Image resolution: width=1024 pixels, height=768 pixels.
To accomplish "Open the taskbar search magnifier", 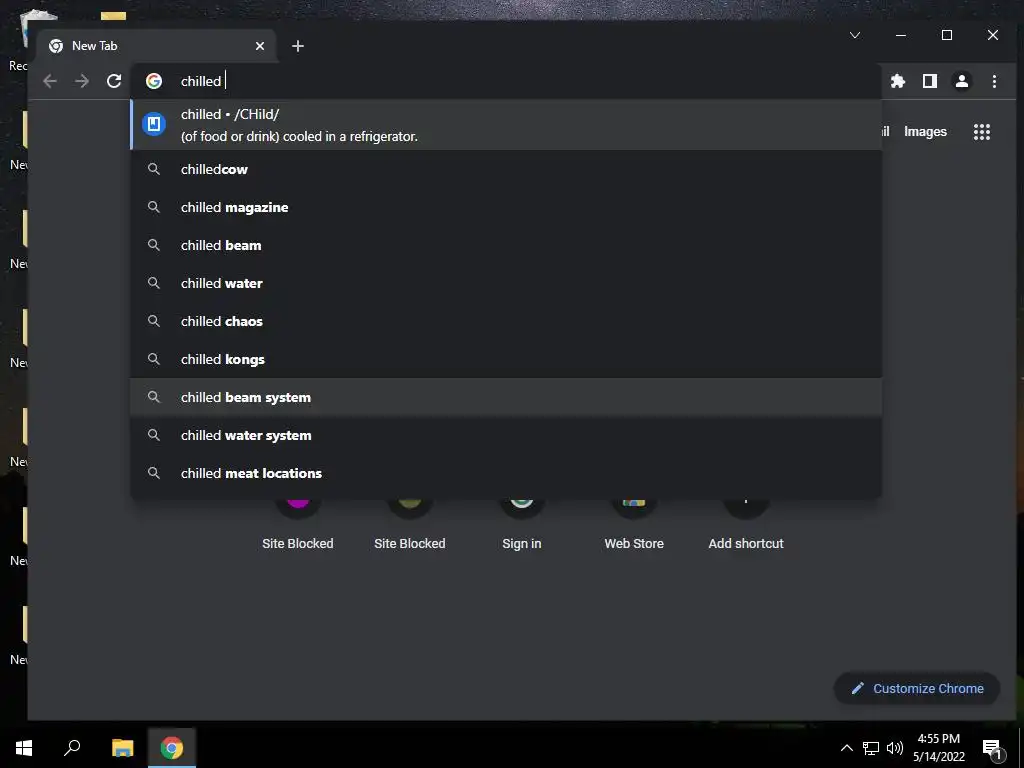I will (72, 748).
